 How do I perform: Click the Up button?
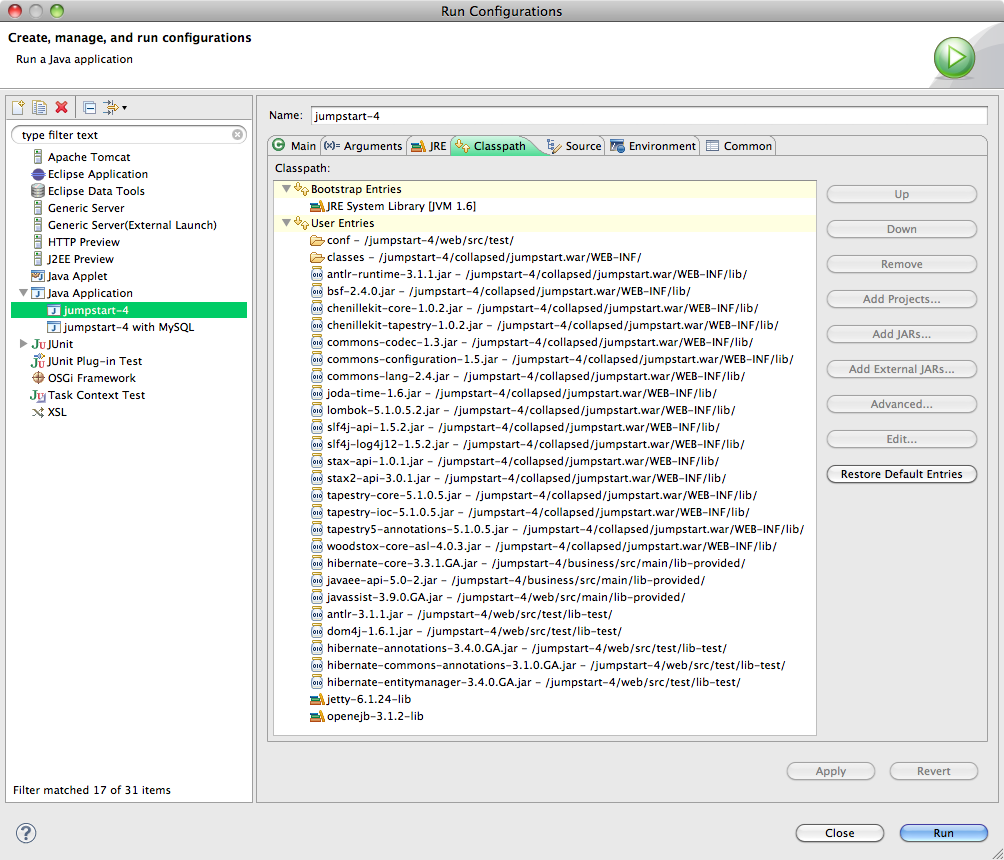pyautogui.click(x=902, y=194)
